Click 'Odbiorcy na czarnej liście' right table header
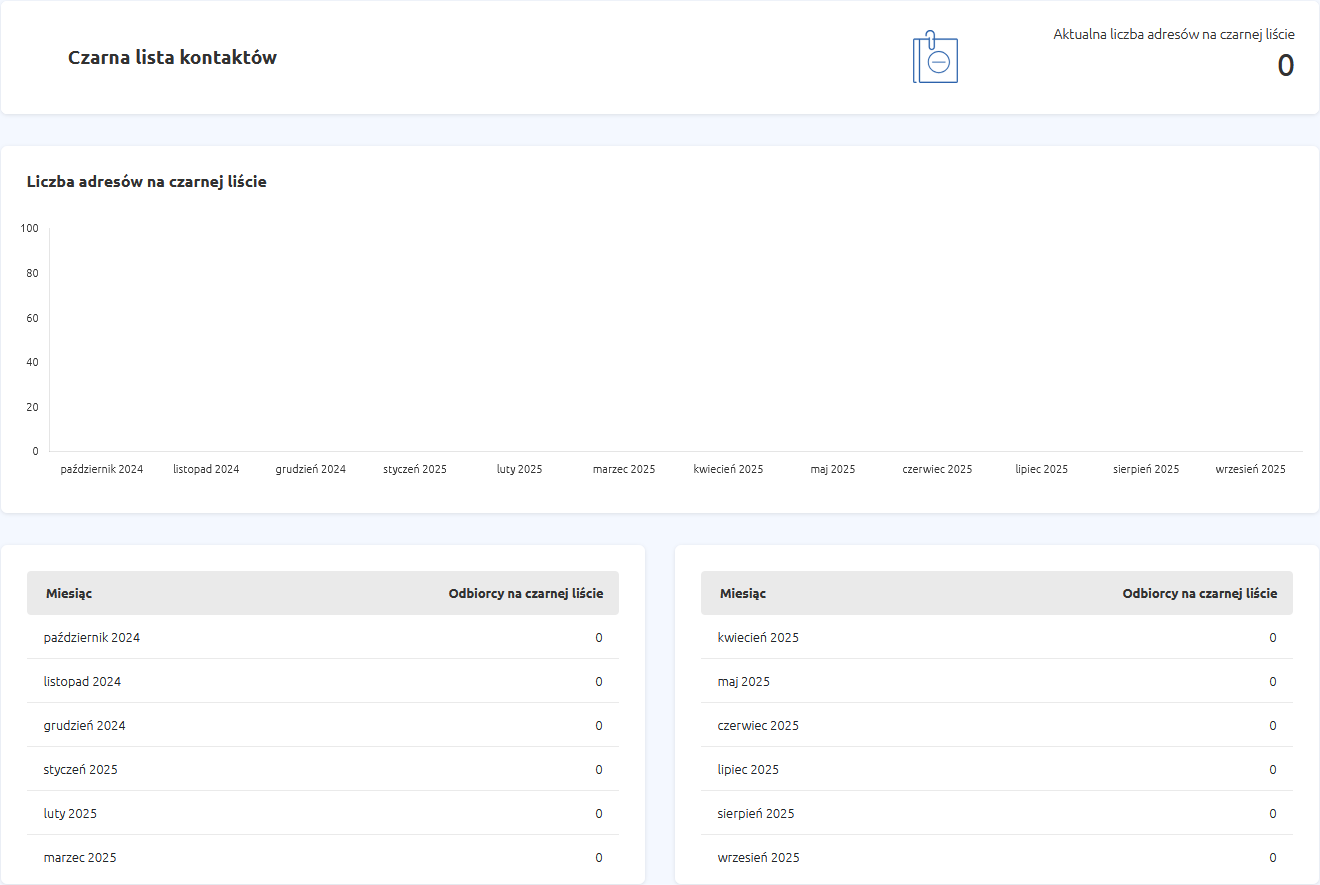The image size is (1320, 885). [x=1199, y=594]
